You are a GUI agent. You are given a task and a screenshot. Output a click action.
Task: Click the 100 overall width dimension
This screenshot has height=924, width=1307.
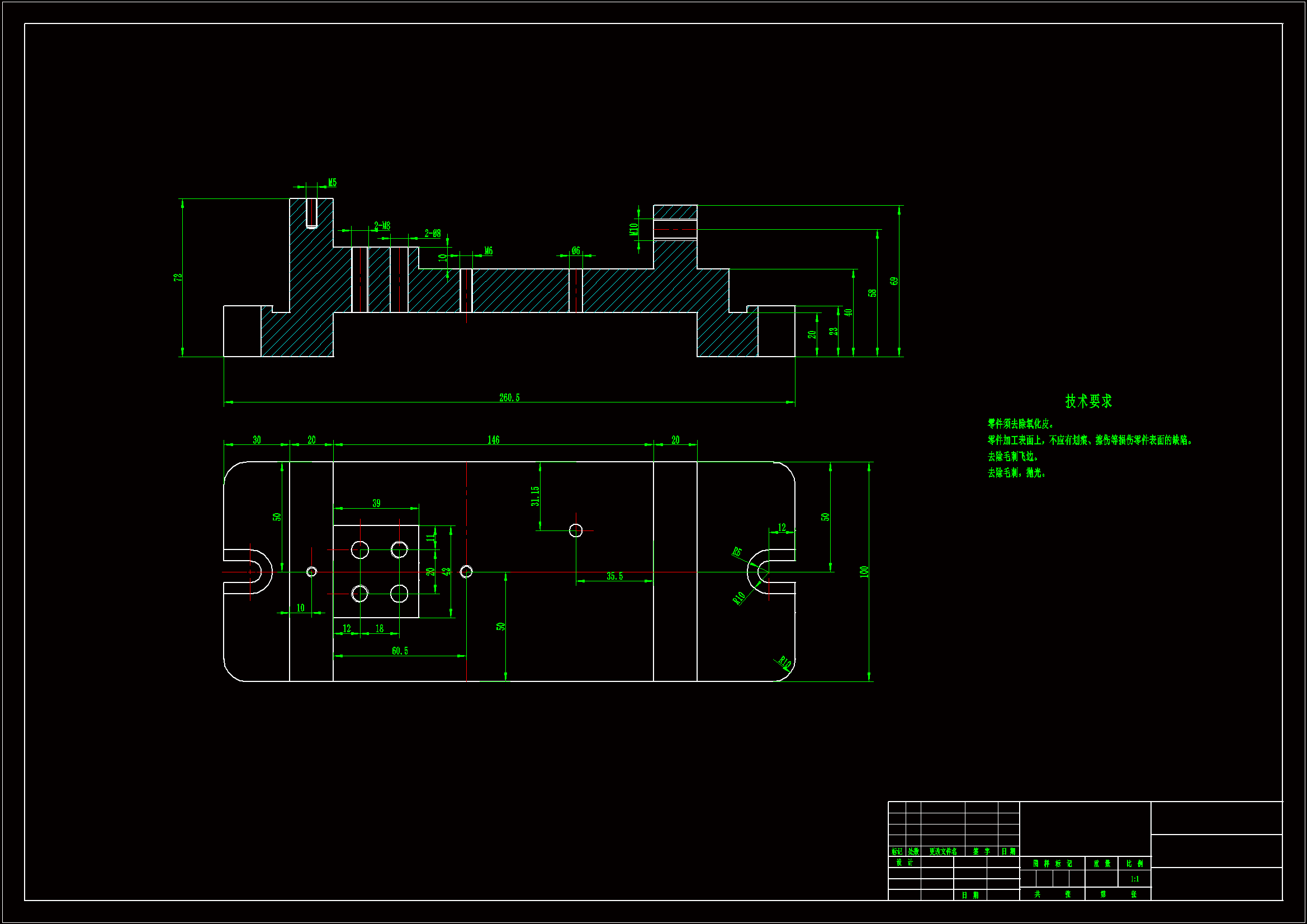tap(864, 571)
